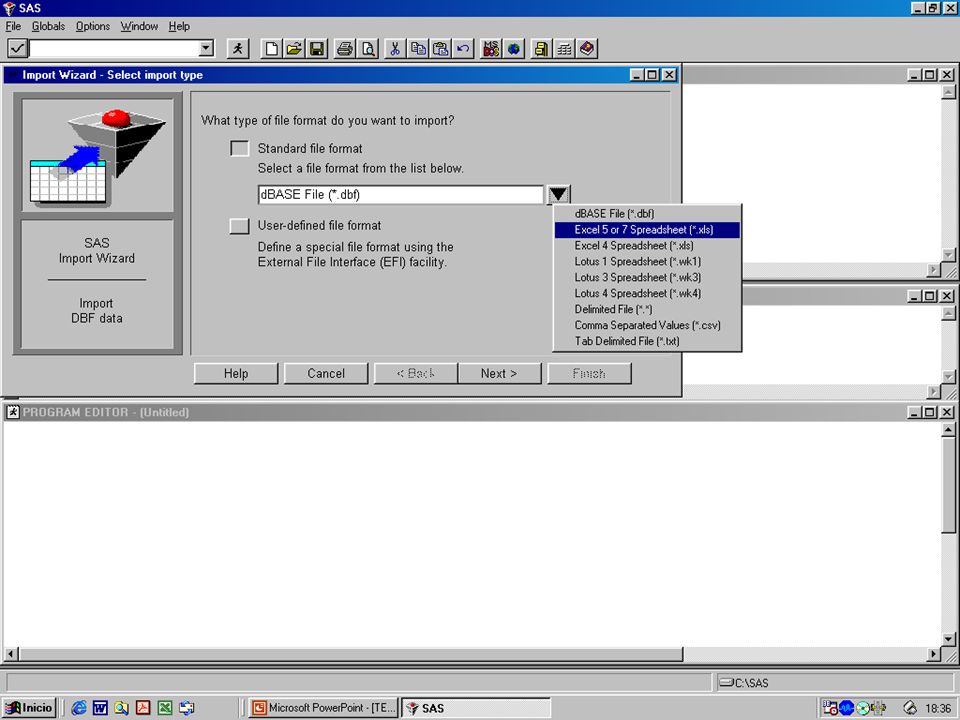Image resolution: width=960 pixels, height=720 pixels.
Task: Click the Open folder toolbar icon
Action: tap(294, 48)
